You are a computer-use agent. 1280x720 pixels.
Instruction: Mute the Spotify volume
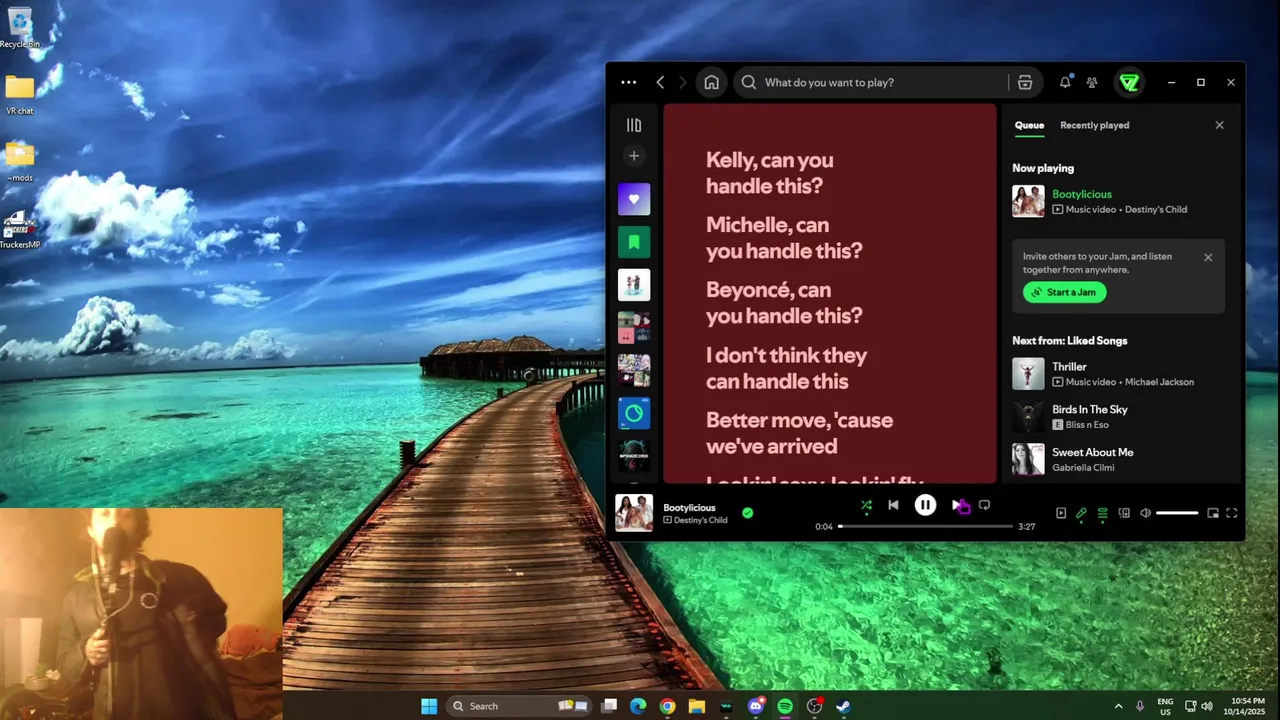(1145, 513)
